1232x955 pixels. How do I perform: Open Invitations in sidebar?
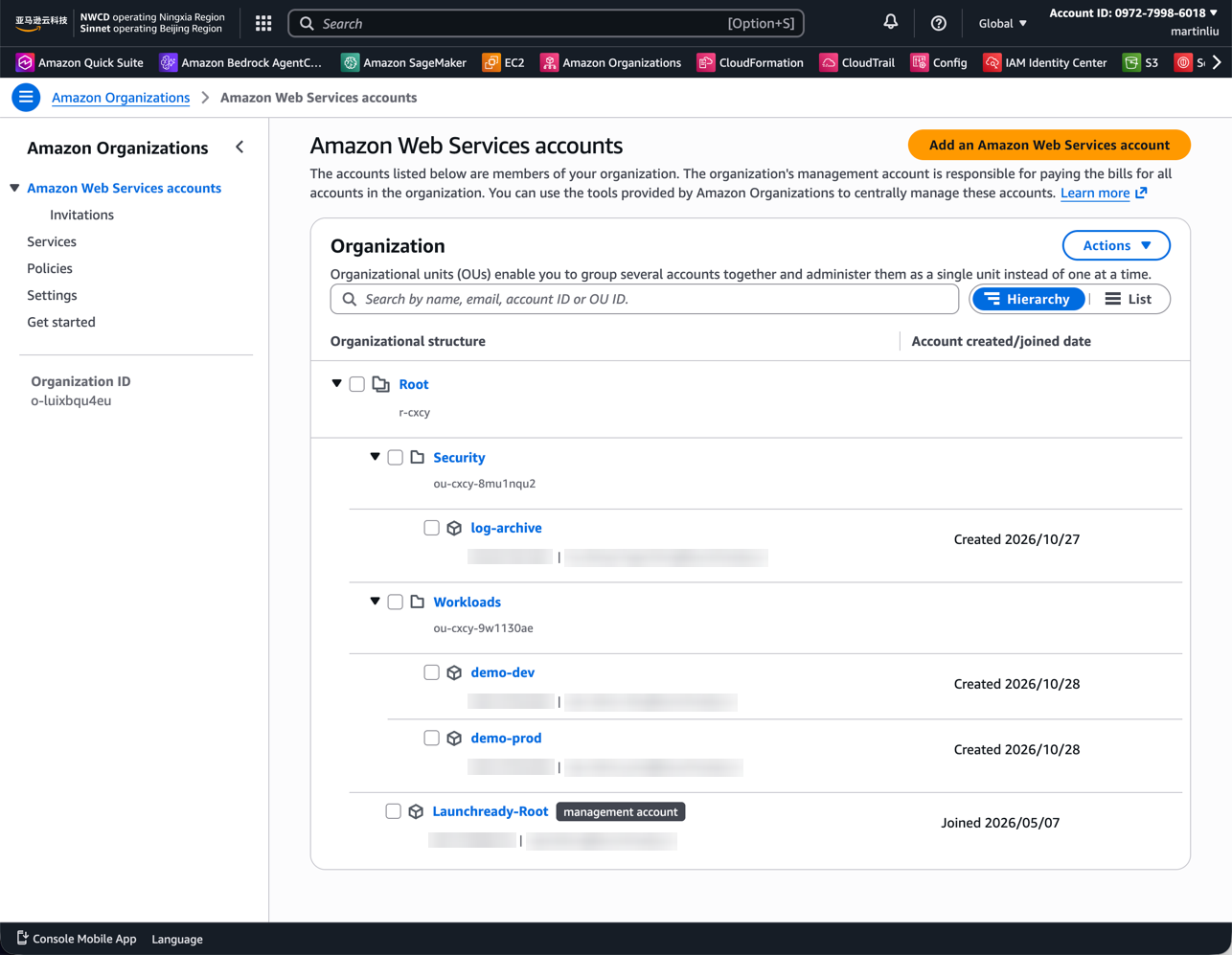coord(81,215)
